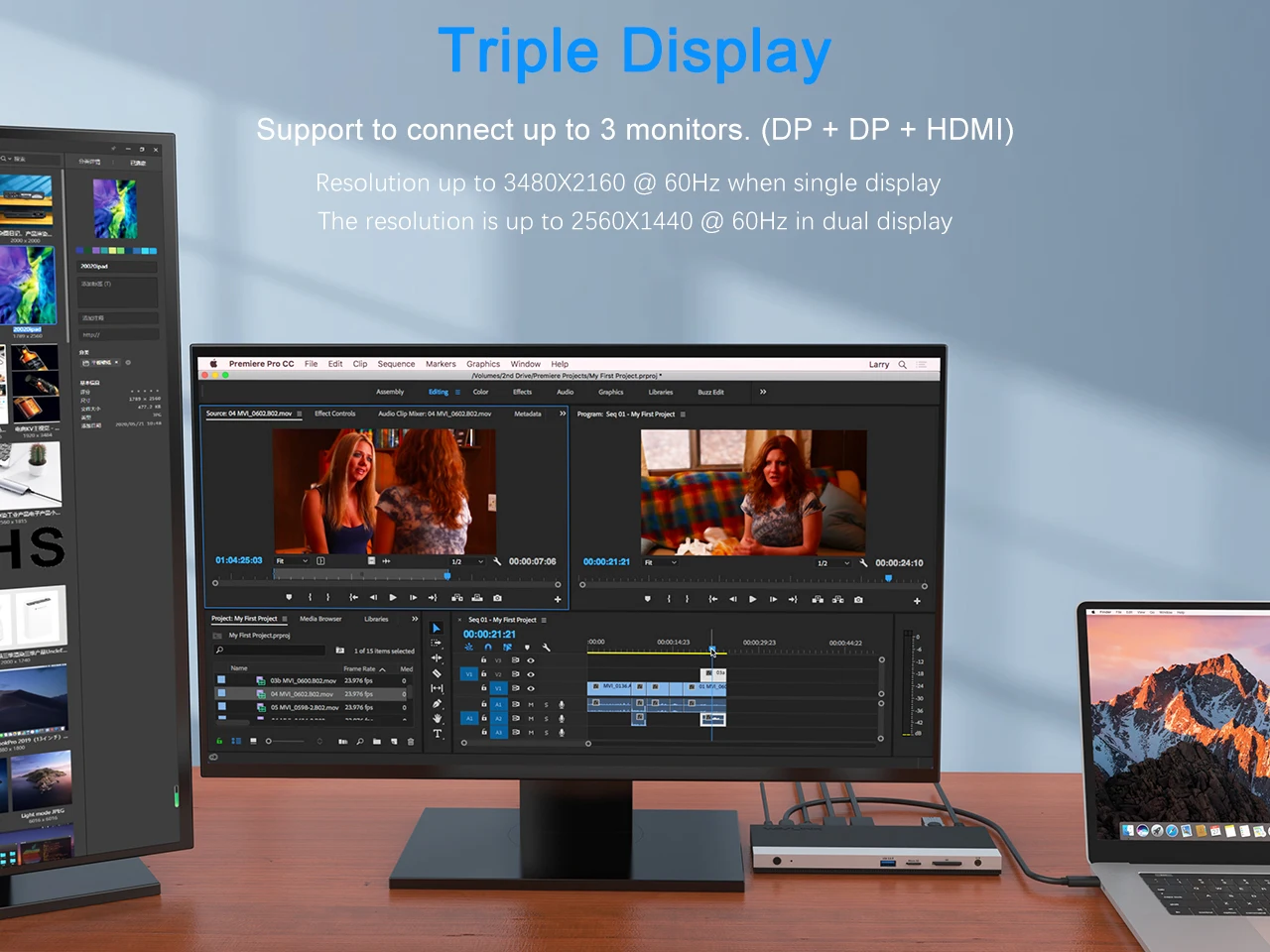The image size is (1270, 952).
Task: Click New Bin folder icon in Project panel
Action: click(377, 742)
